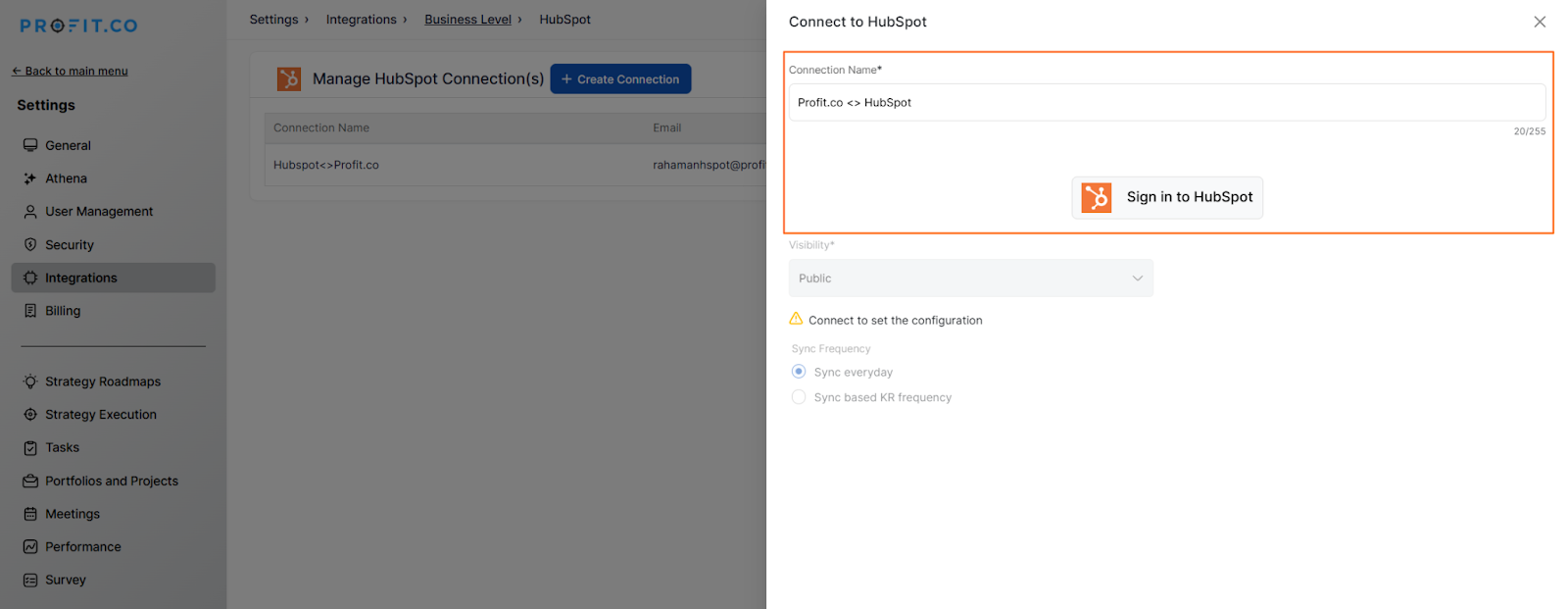Click the User Management person icon

click(x=30, y=211)
